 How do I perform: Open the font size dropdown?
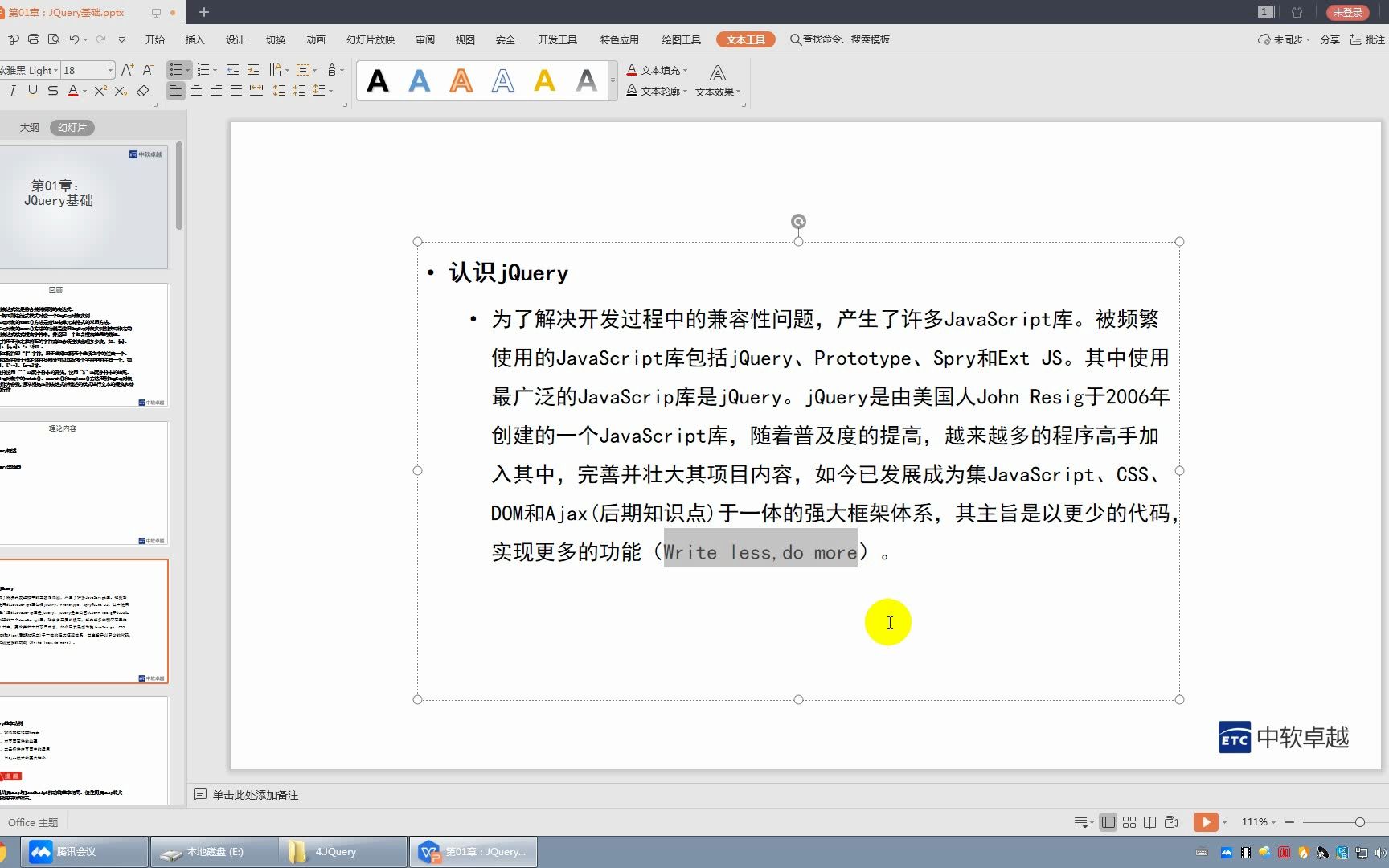(110, 70)
